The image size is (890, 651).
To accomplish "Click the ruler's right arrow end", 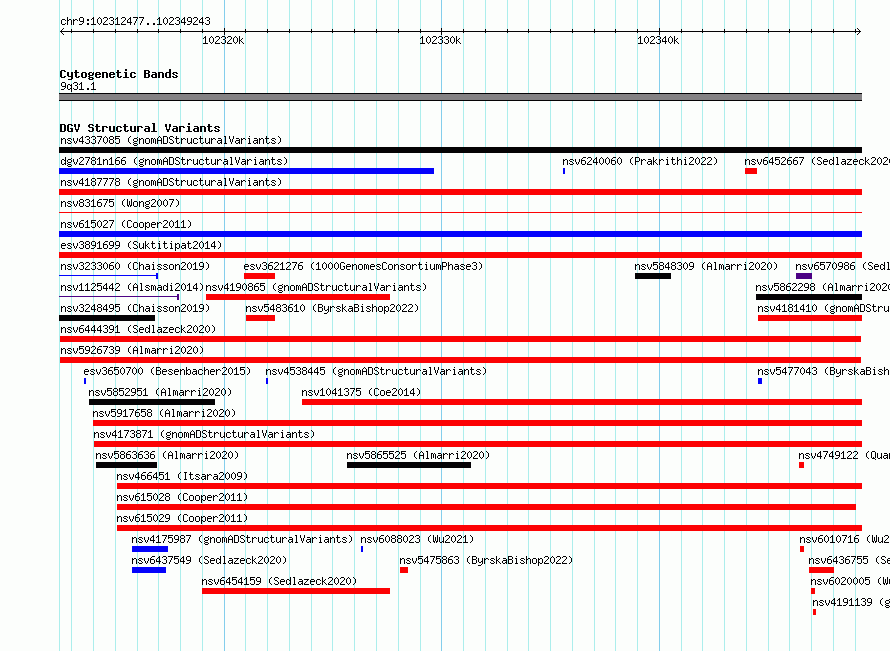I will point(858,31).
